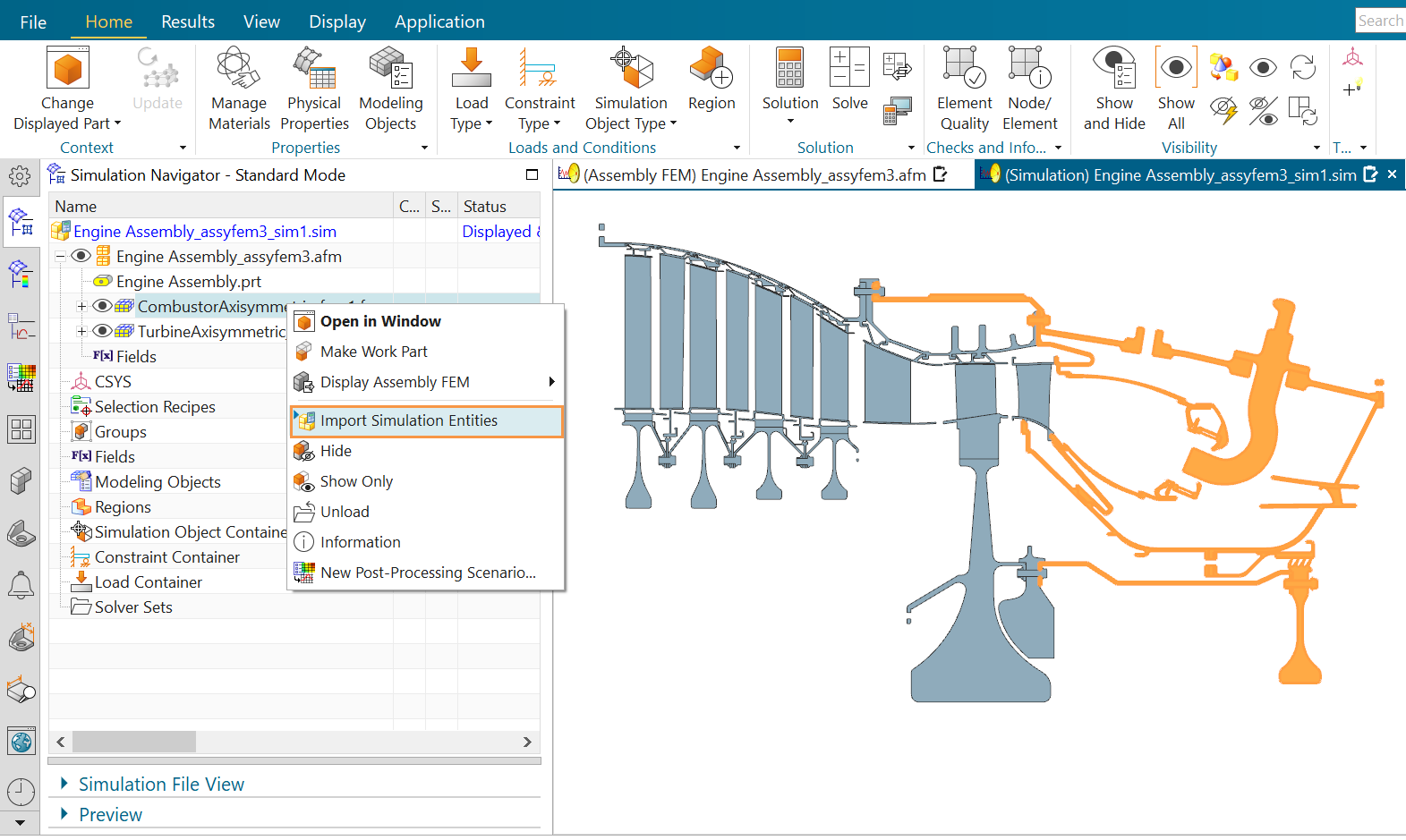
Task: Open Engine Assembly_assyfem3_sim1.sim tree link
Action: pyautogui.click(x=205, y=232)
